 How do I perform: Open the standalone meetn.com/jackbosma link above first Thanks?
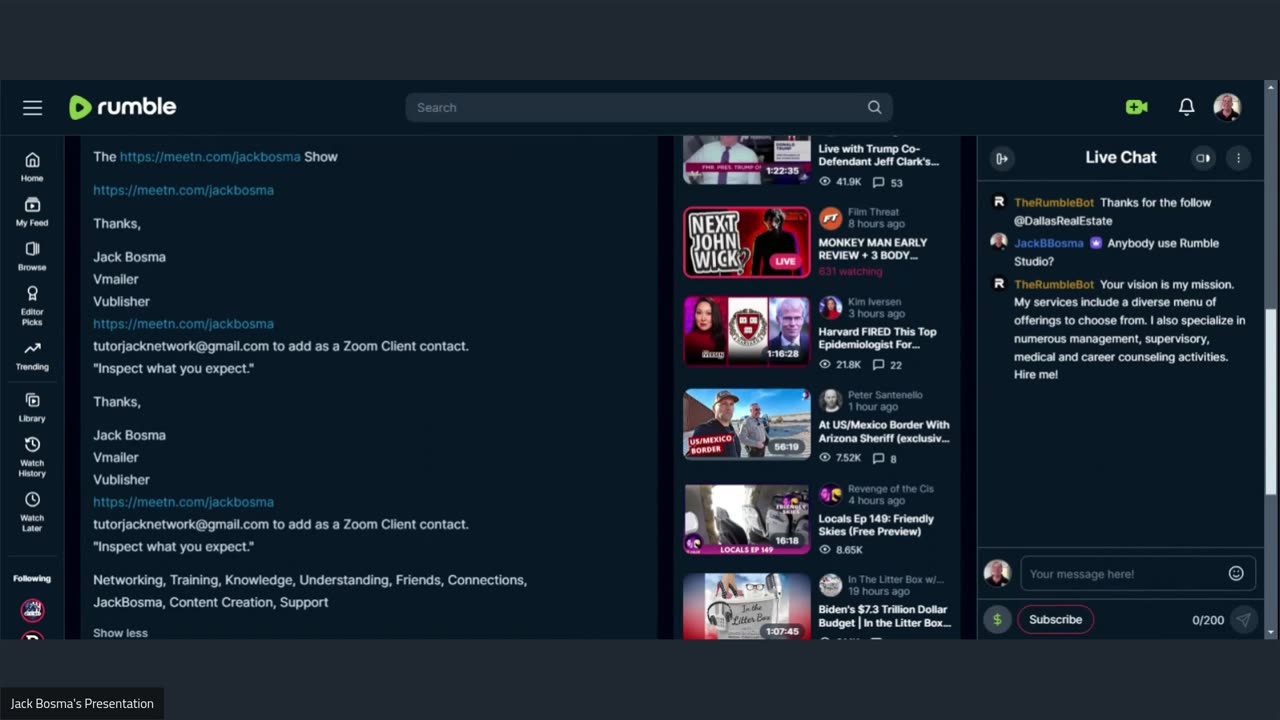[x=183, y=190]
